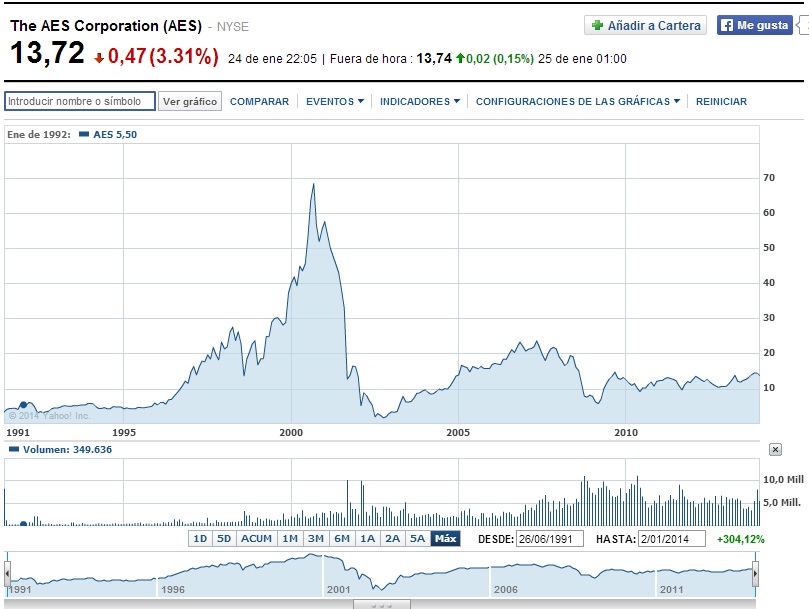Click the after-hours price 13,74
Screen dimensions: 809x609
point(434,58)
